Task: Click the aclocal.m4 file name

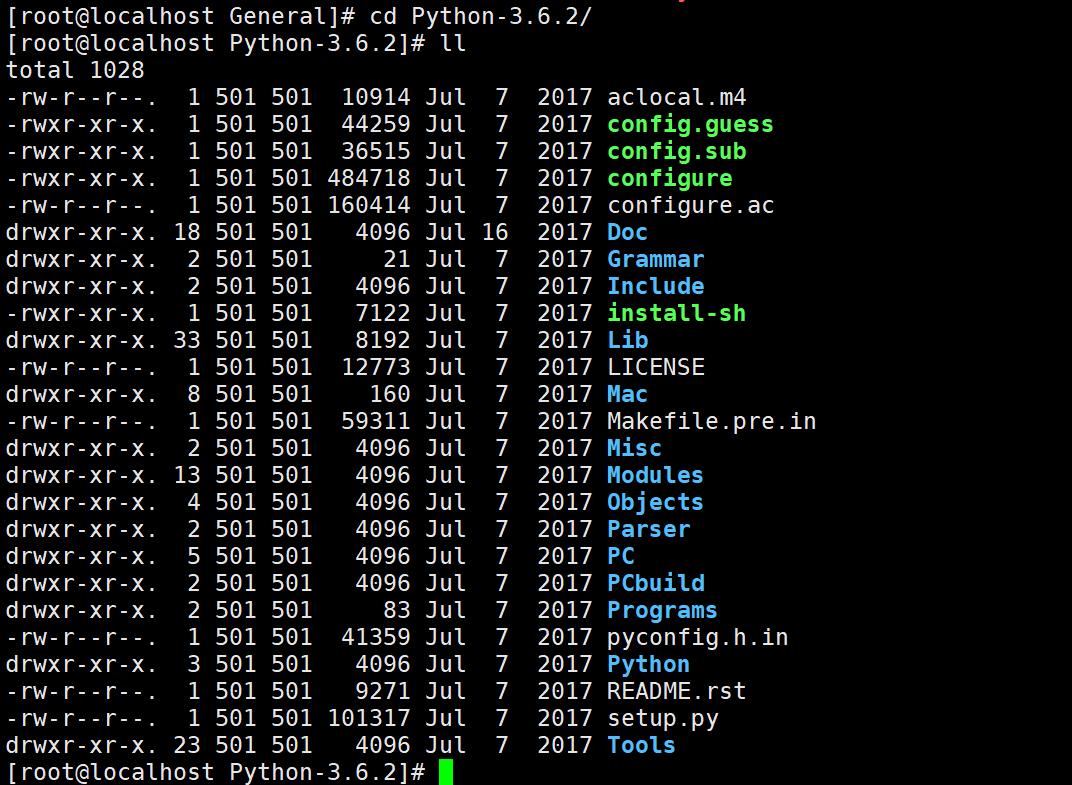Action: click(677, 97)
